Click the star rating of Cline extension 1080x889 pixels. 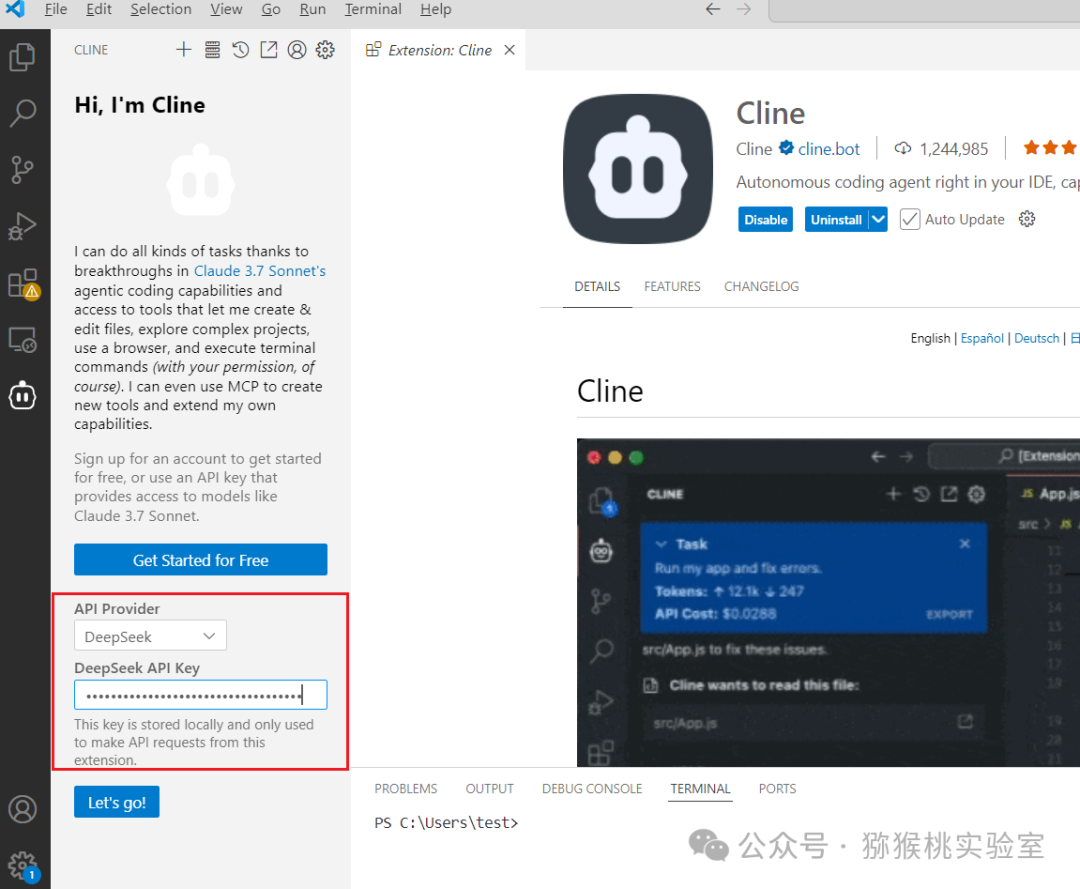pos(1050,147)
